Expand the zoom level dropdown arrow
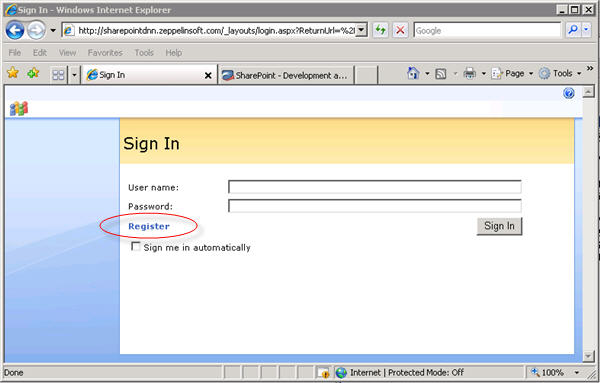The height and width of the screenshot is (383, 600). point(577,372)
